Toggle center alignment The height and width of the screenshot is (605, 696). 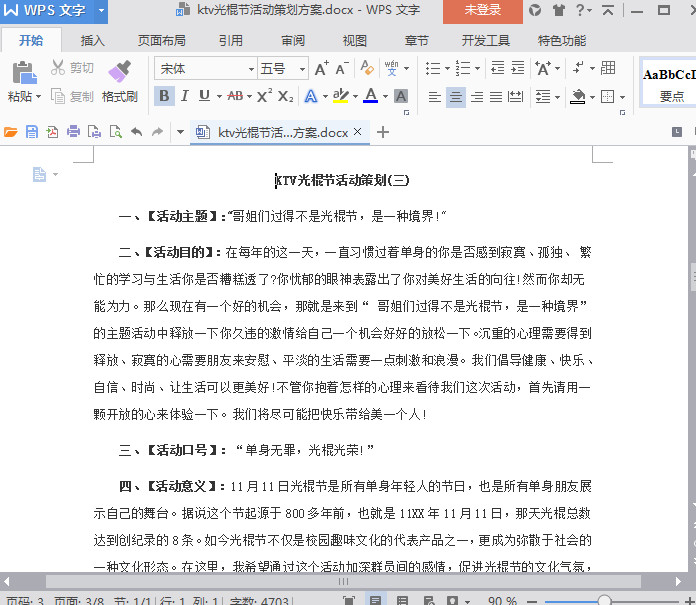click(x=456, y=96)
